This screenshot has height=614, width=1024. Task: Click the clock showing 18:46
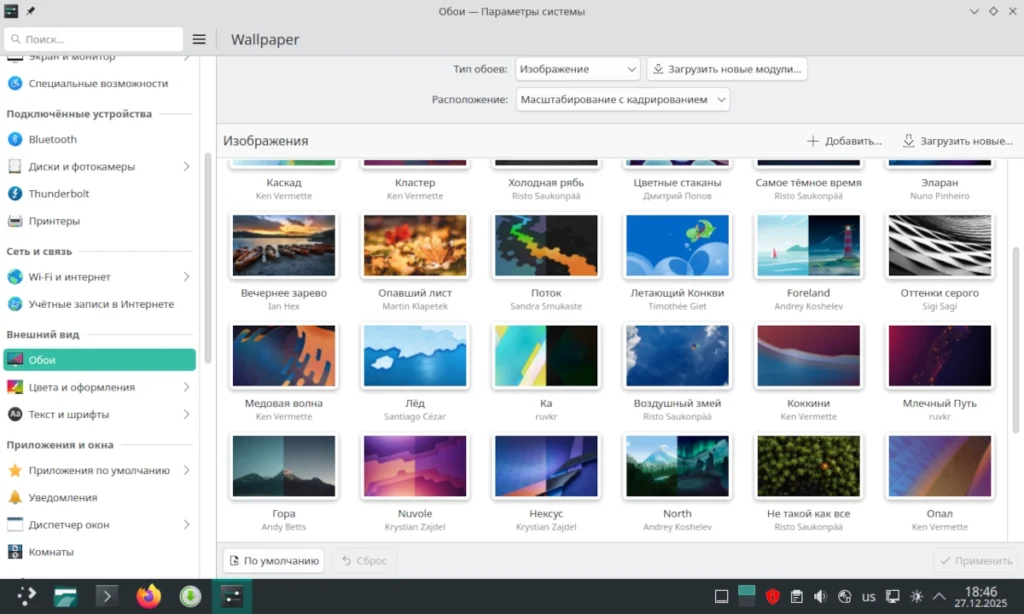980,596
